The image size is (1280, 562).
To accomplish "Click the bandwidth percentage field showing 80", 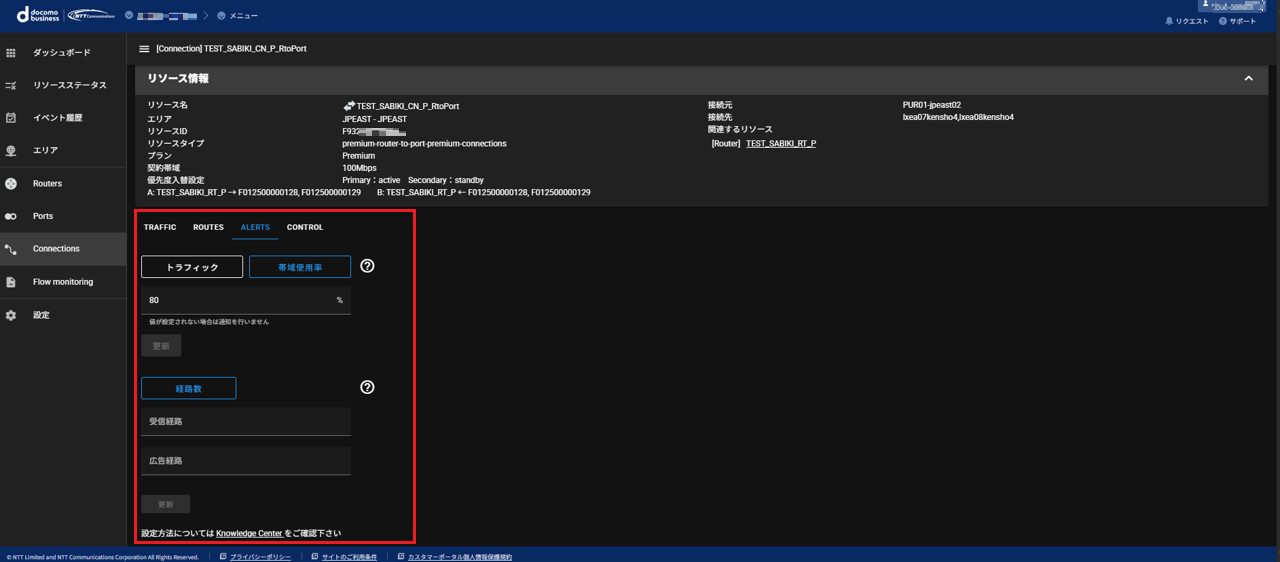I will (x=240, y=300).
